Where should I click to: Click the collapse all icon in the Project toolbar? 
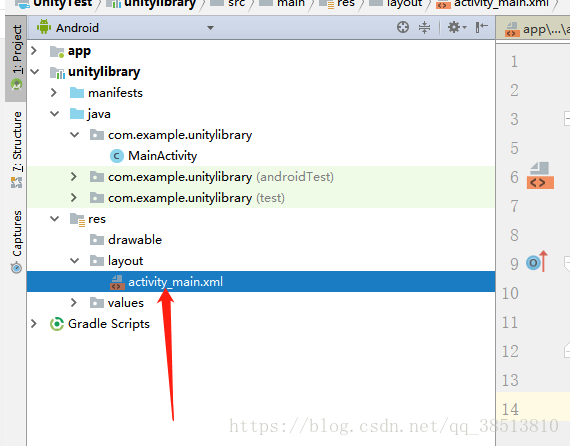click(x=424, y=27)
